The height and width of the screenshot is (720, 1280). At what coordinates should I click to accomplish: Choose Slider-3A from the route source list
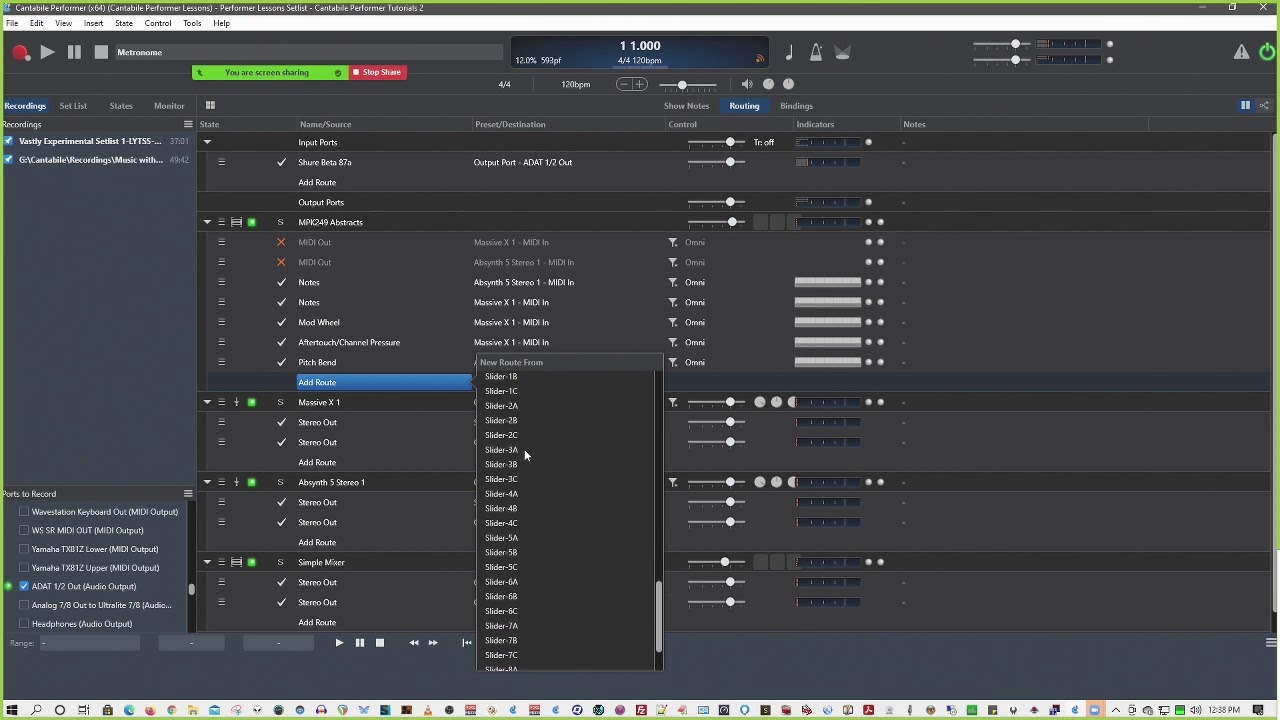(501, 450)
